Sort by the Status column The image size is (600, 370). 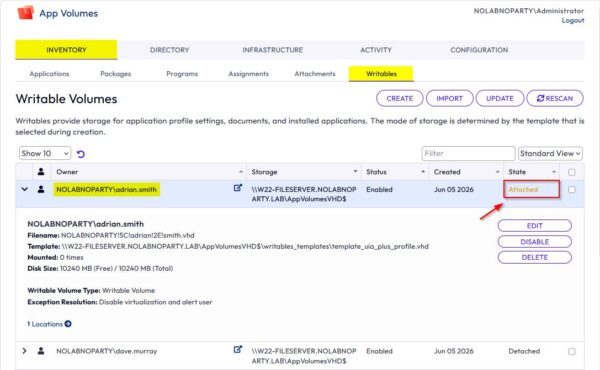pyautogui.click(x=395, y=172)
